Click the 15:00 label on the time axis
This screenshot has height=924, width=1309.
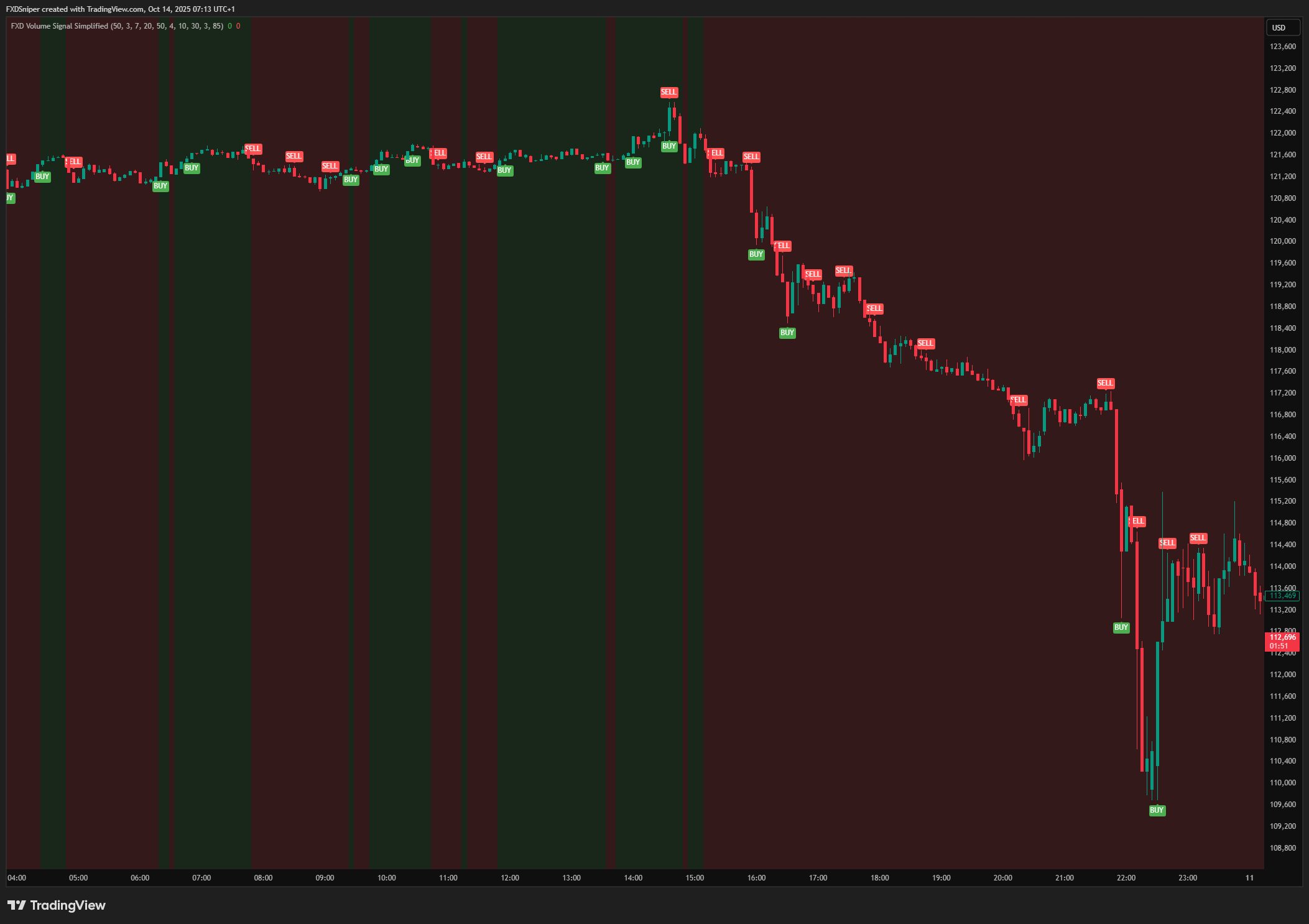(695, 878)
